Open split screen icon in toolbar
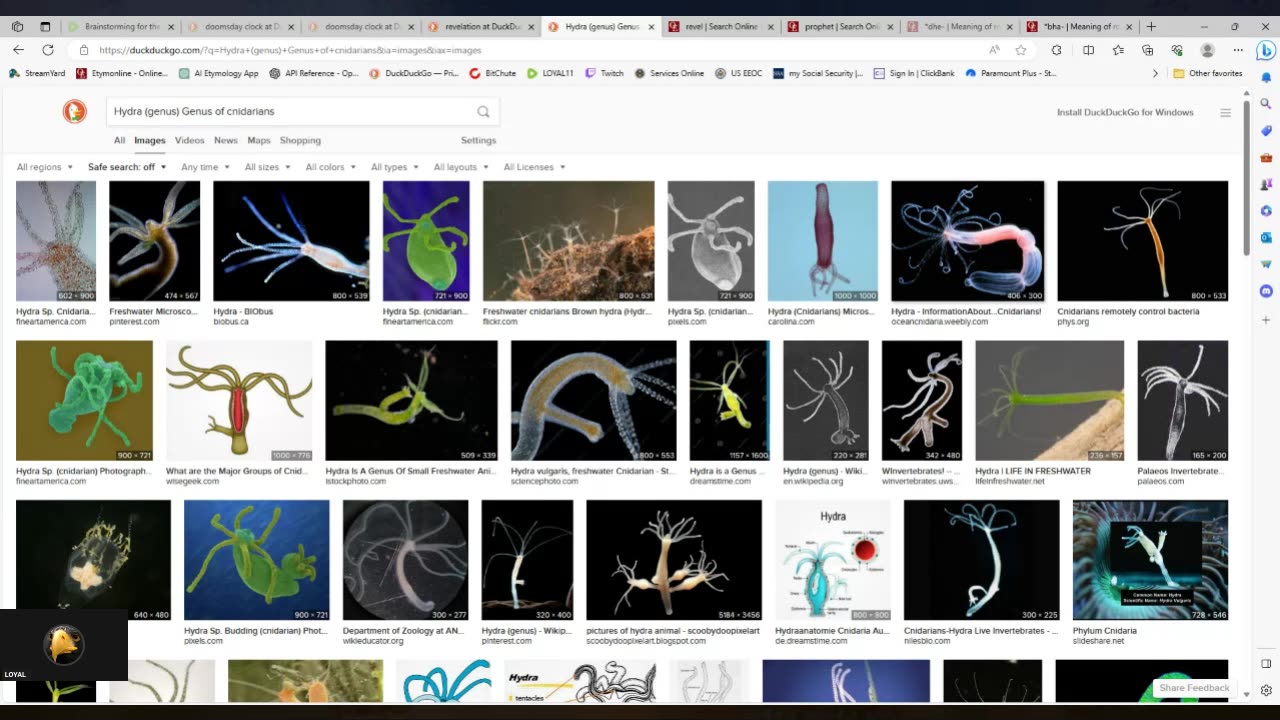 tap(1088, 50)
